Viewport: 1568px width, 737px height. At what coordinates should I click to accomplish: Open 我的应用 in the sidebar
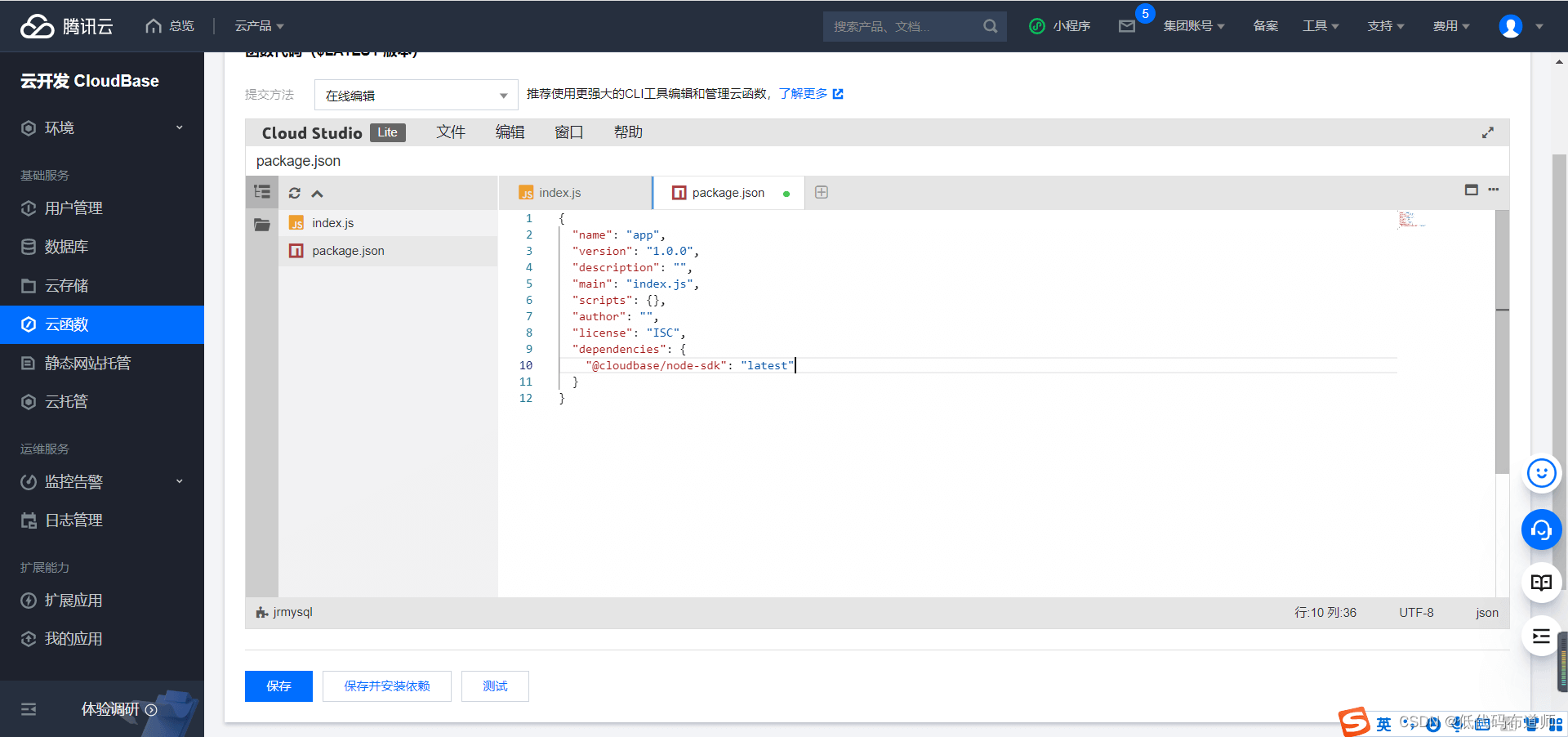[x=102, y=639]
